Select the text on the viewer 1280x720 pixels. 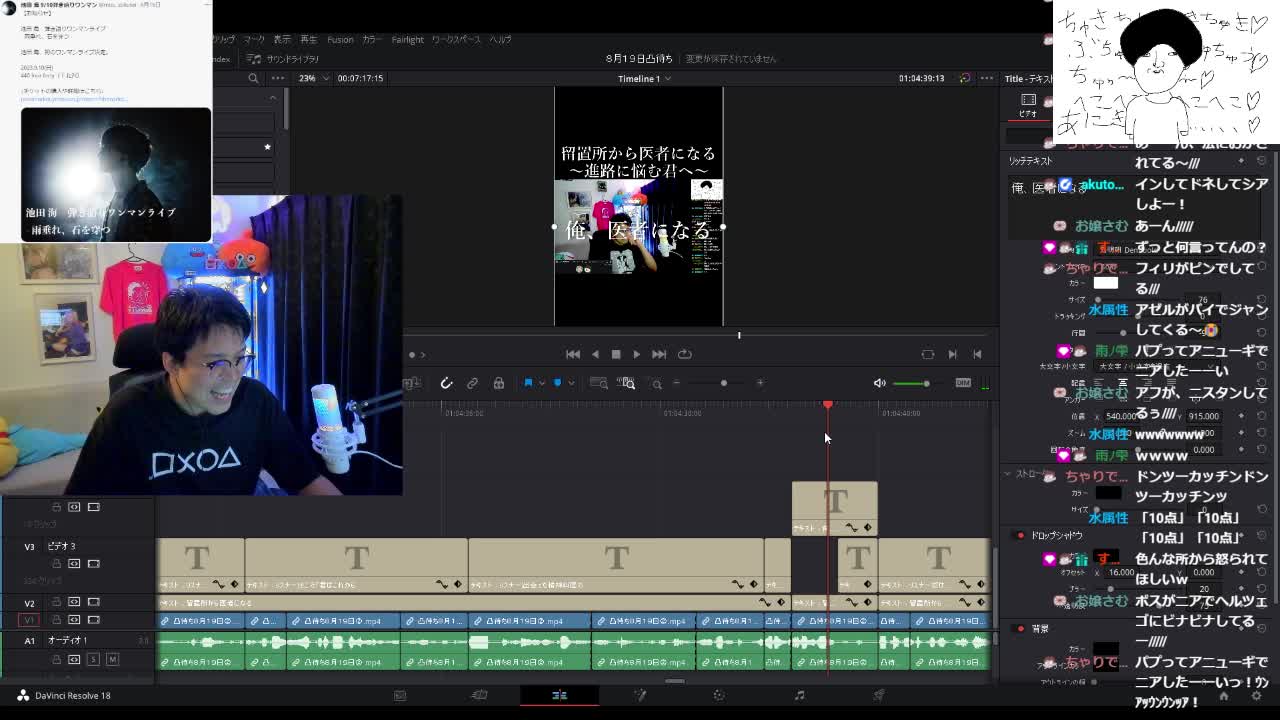(638, 229)
